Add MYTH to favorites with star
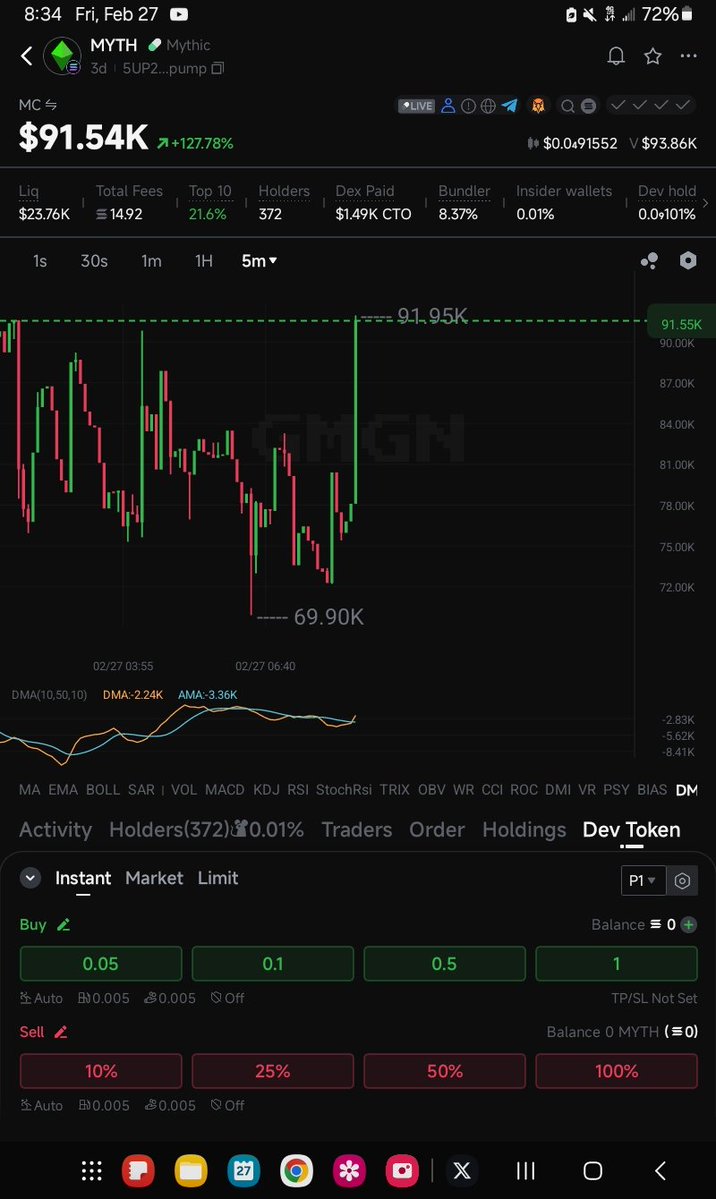The width and height of the screenshot is (716, 1199). coord(653,56)
